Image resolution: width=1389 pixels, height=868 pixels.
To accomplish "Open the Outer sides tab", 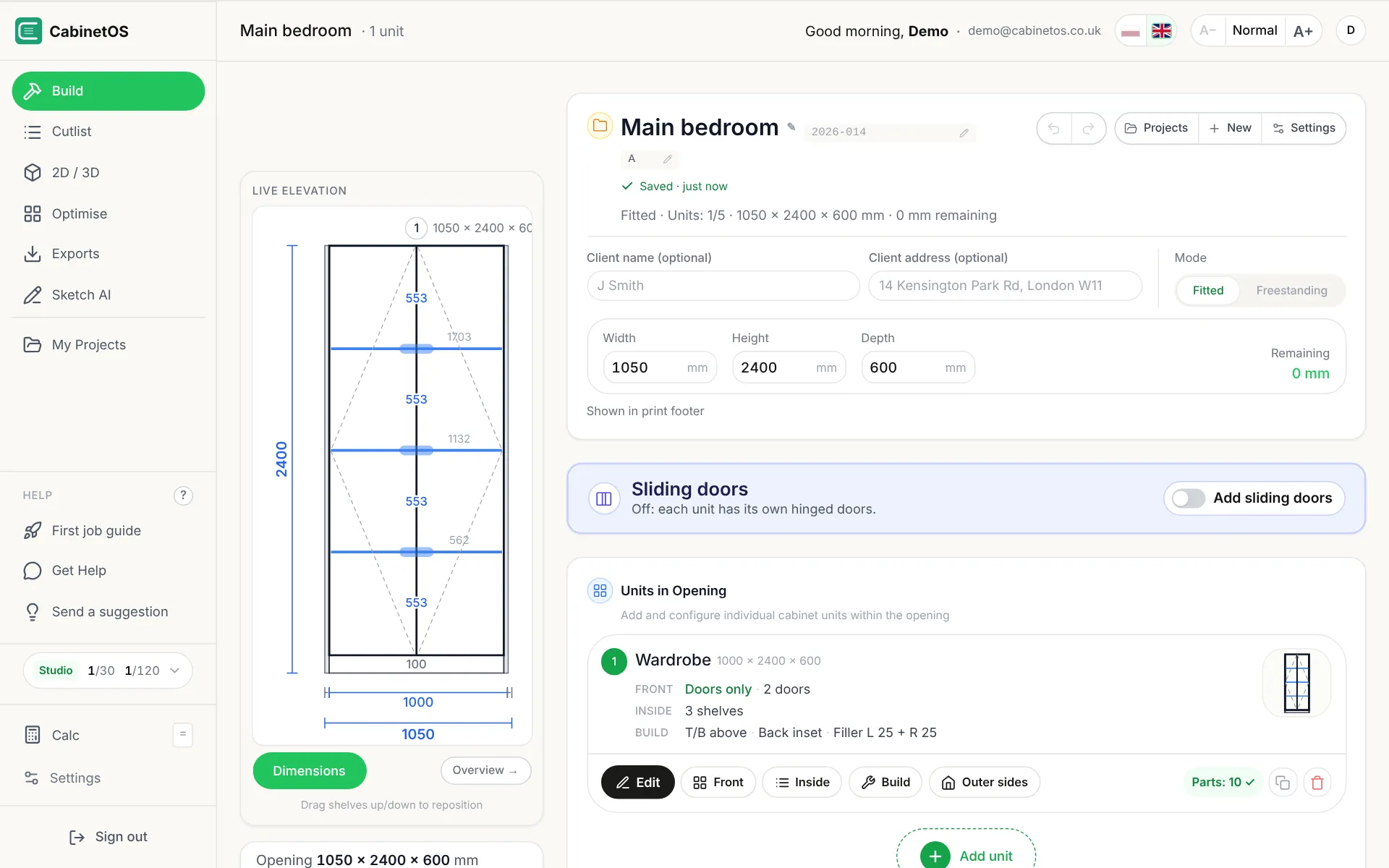I will point(985,783).
